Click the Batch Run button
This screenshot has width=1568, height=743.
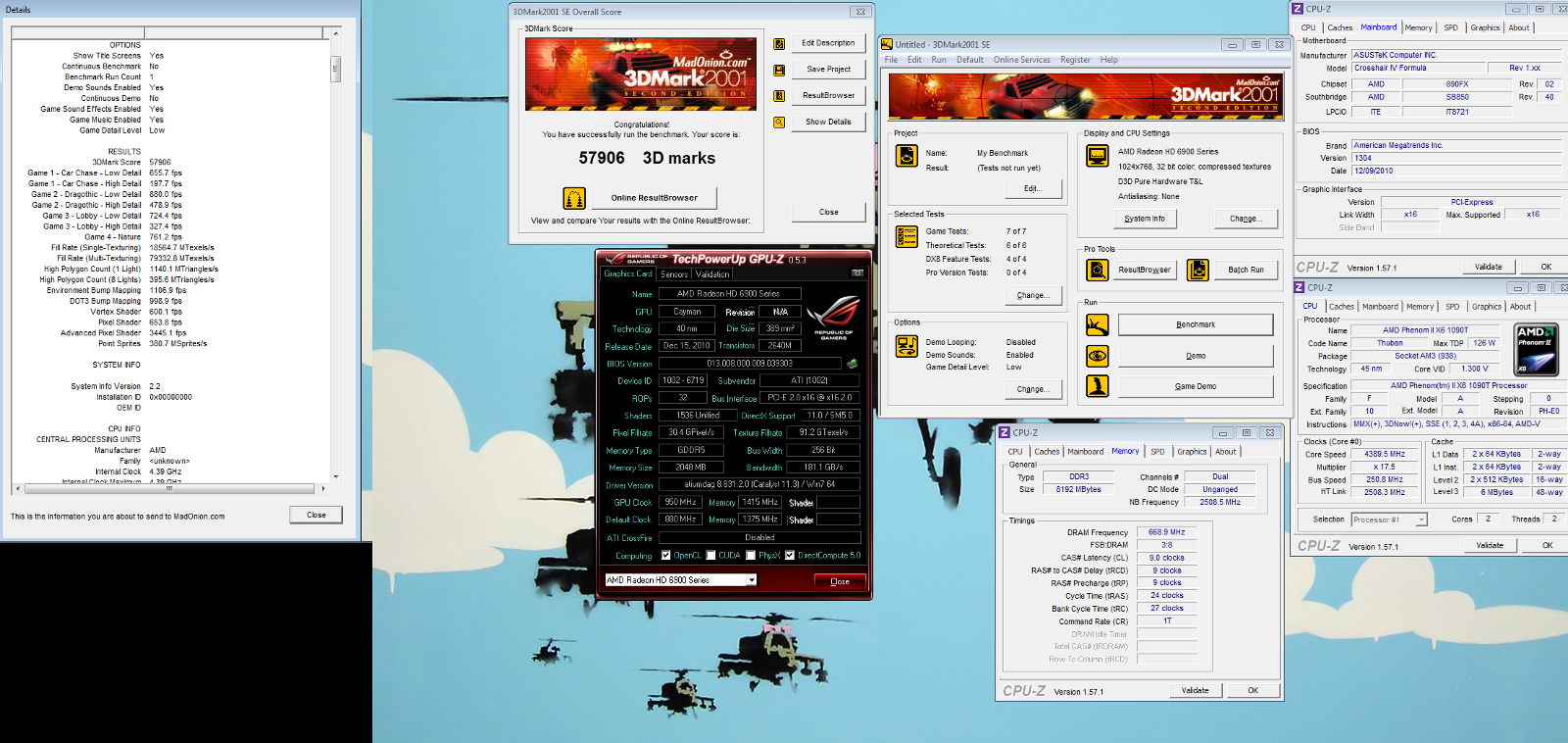pyautogui.click(x=1246, y=270)
